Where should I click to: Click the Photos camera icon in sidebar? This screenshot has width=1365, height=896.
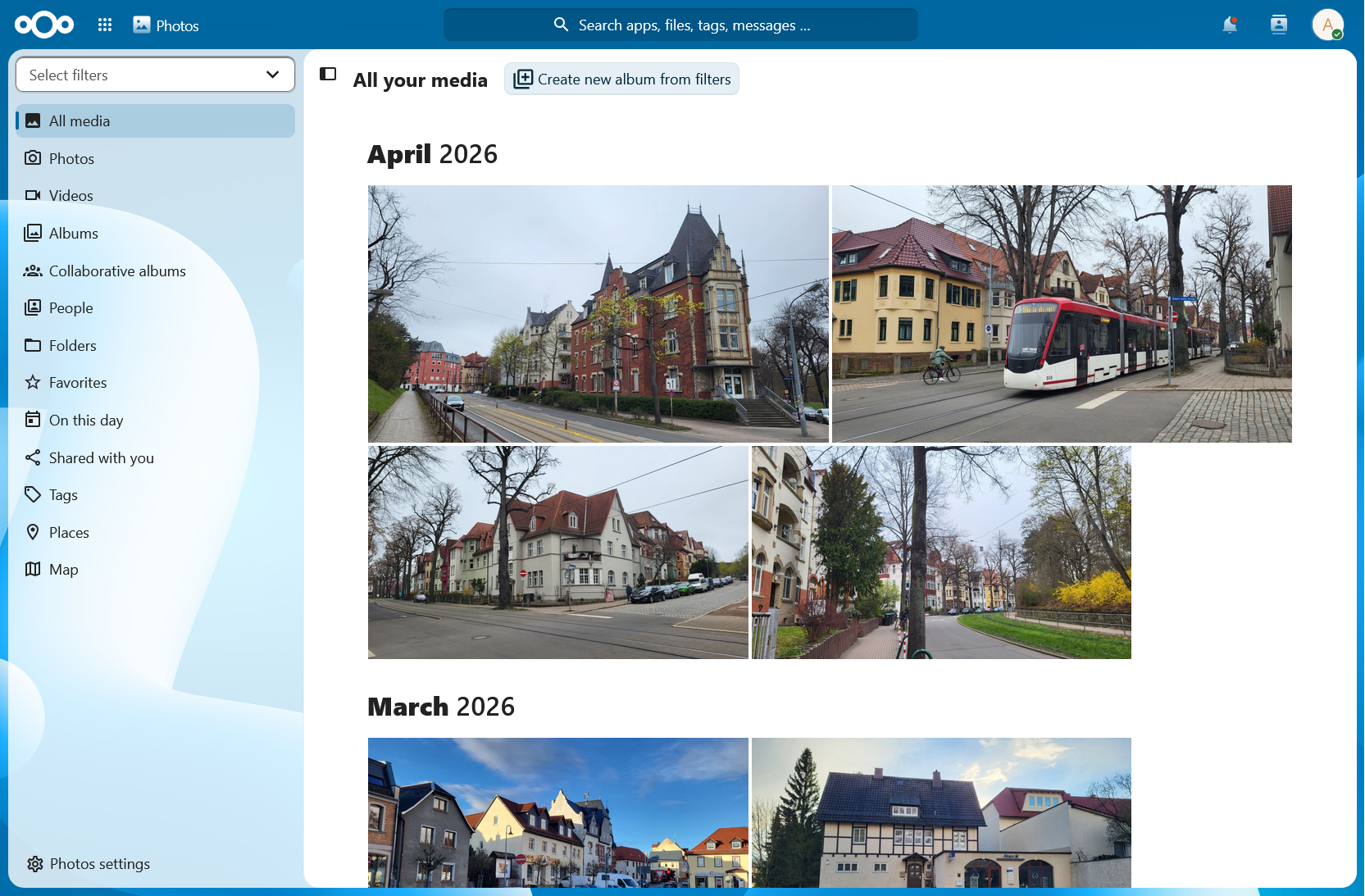[33, 157]
